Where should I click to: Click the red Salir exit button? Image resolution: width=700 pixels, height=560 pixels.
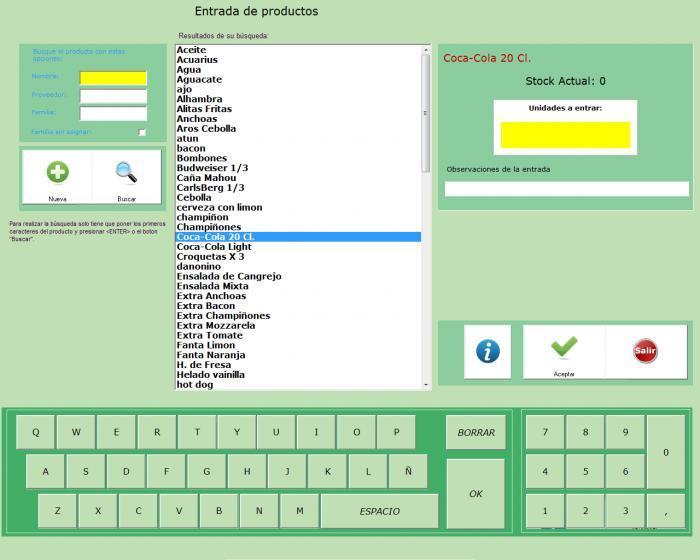click(646, 351)
